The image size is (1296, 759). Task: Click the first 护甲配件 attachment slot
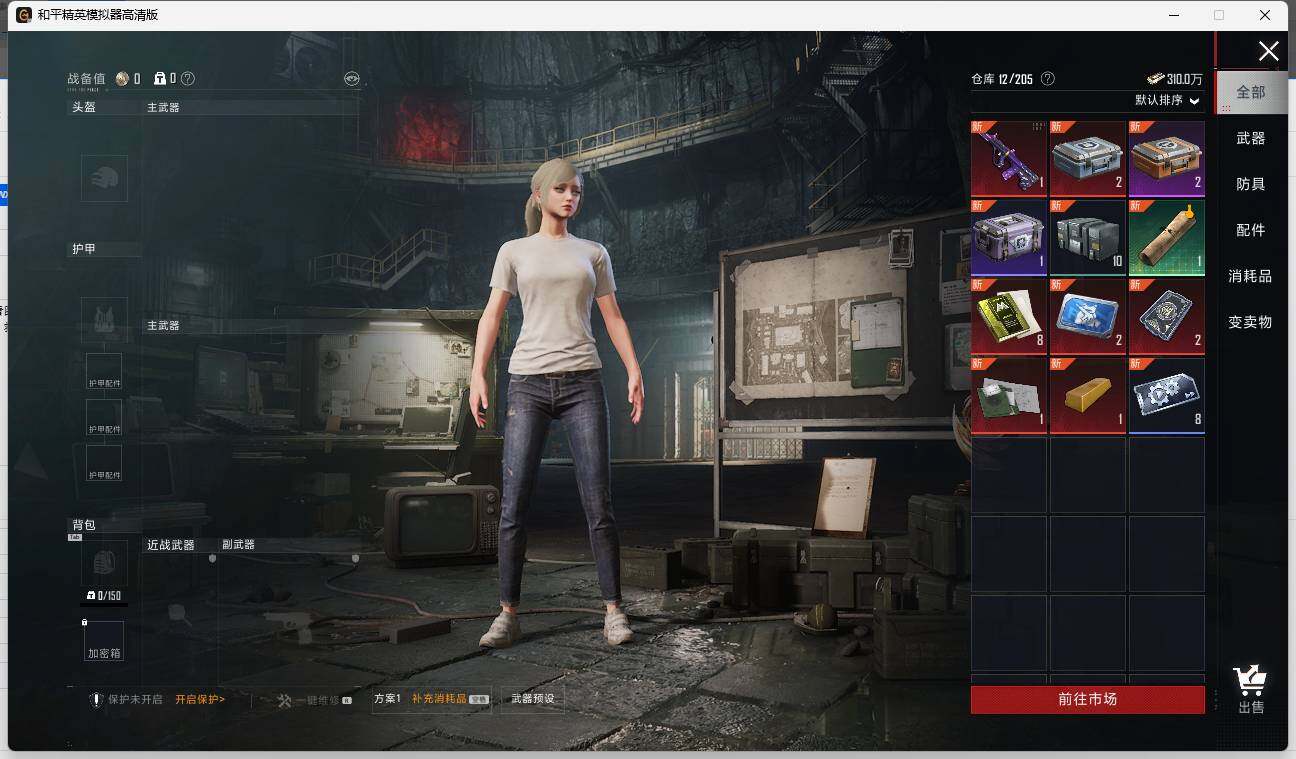[x=104, y=371]
